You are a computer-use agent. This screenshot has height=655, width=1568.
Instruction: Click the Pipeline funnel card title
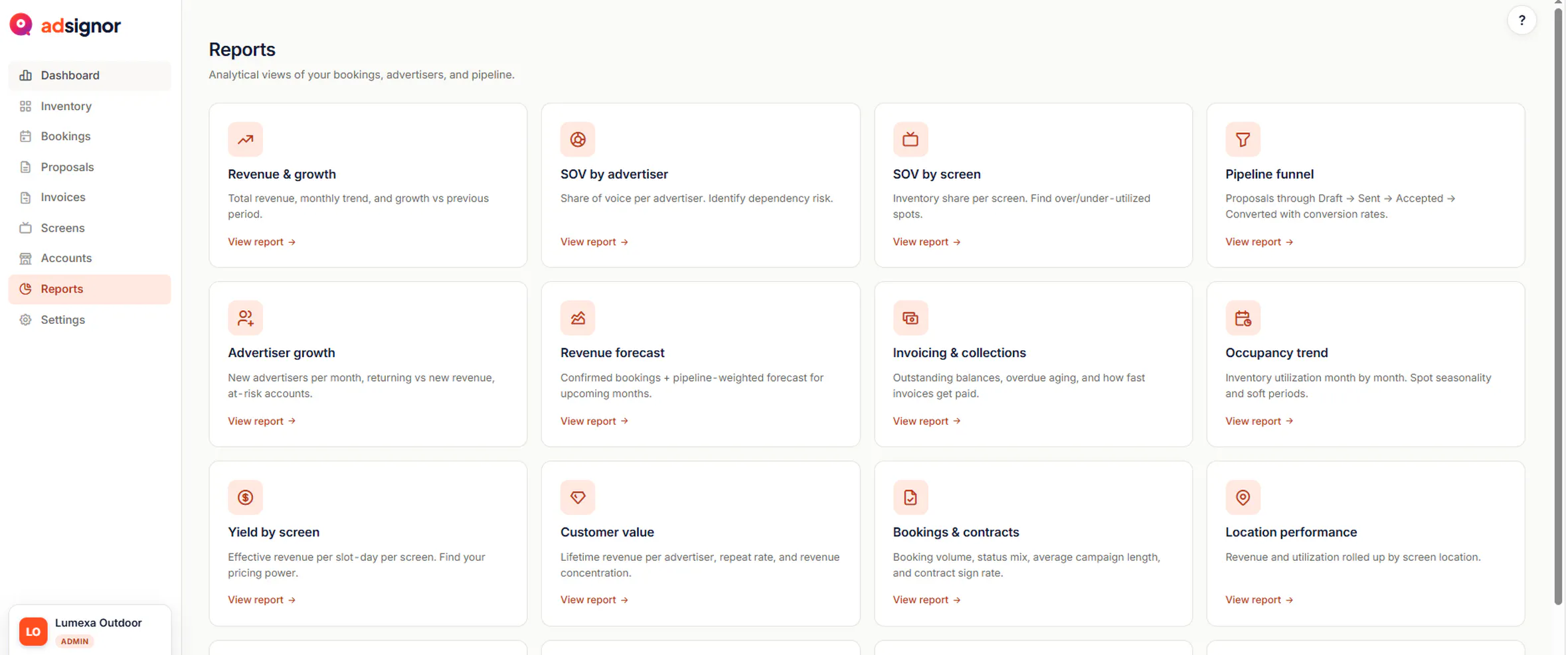tap(1269, 174)
